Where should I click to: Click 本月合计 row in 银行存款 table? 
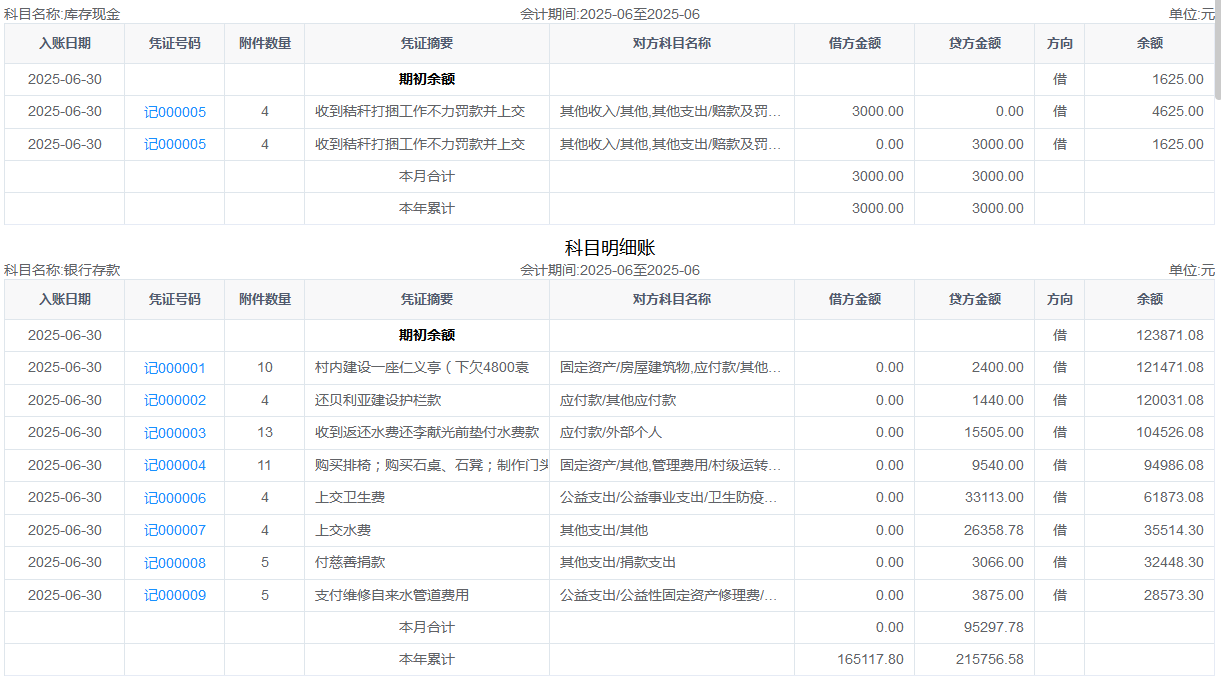pyautogui.click(x=426, y=627)
